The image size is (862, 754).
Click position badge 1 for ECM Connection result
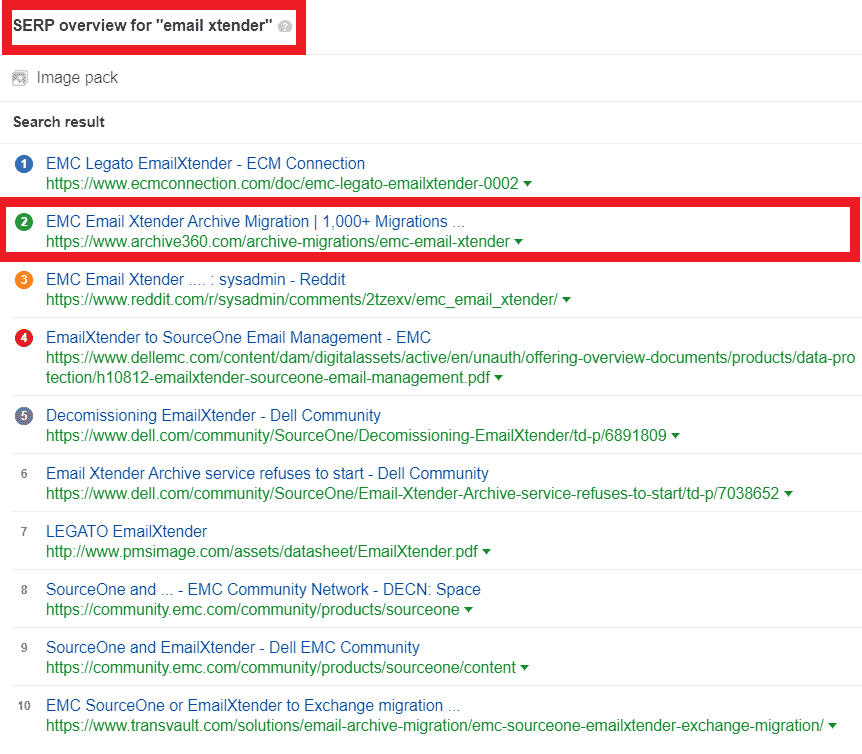tap(24, 164)
